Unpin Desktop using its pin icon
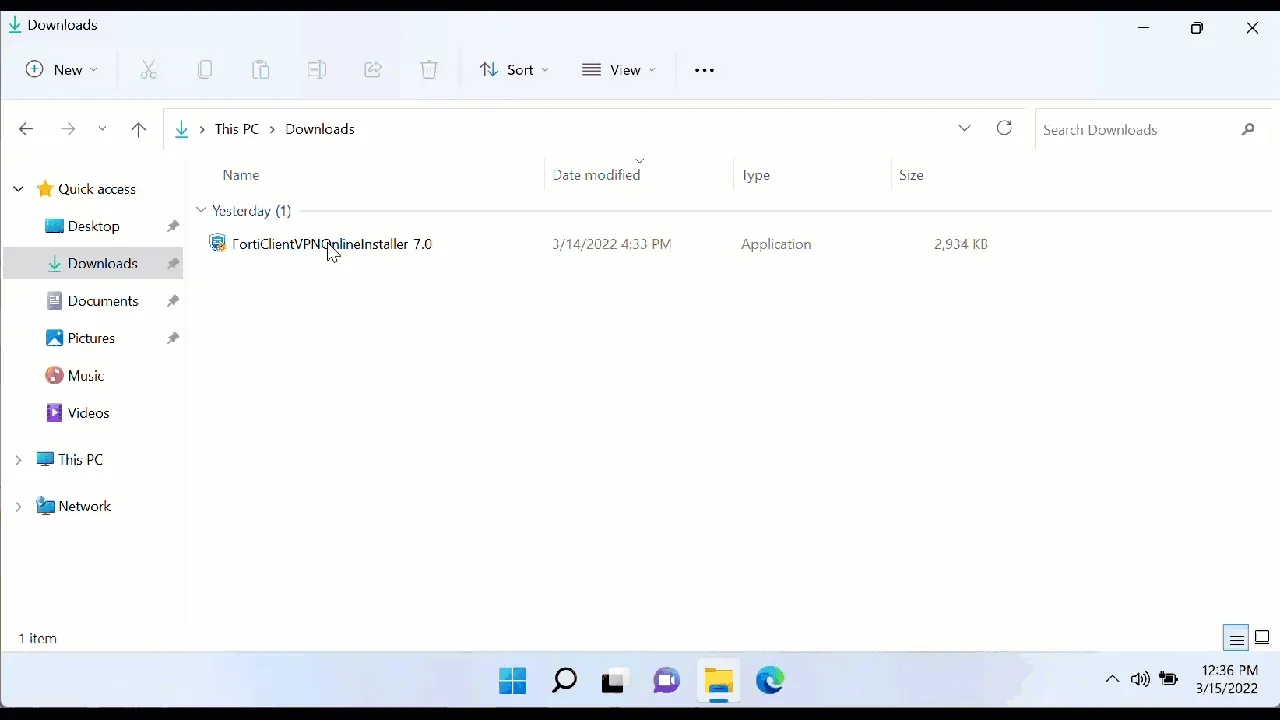 click(173, 227)
